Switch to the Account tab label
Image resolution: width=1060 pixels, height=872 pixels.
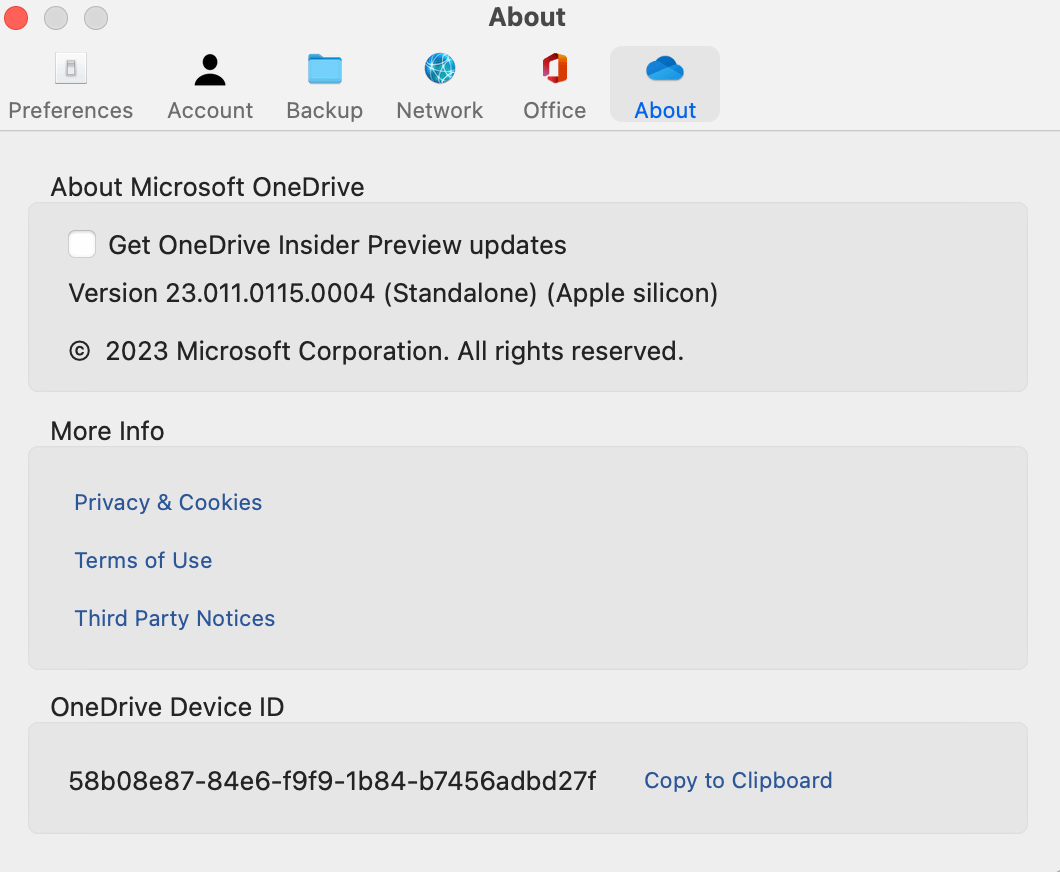pos(210,110)
